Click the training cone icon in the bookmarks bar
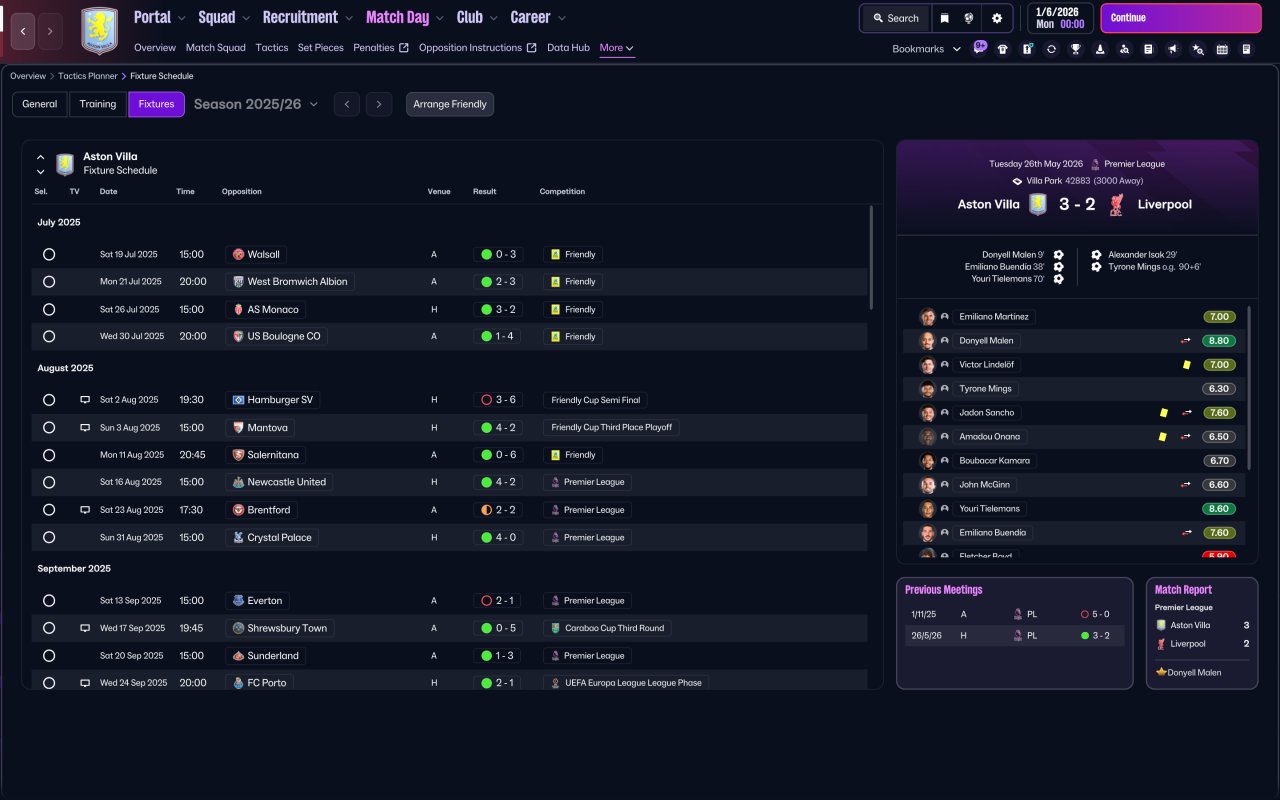Image resolution: width=1280 pixels, height=800 pixels. point(1100,49)
